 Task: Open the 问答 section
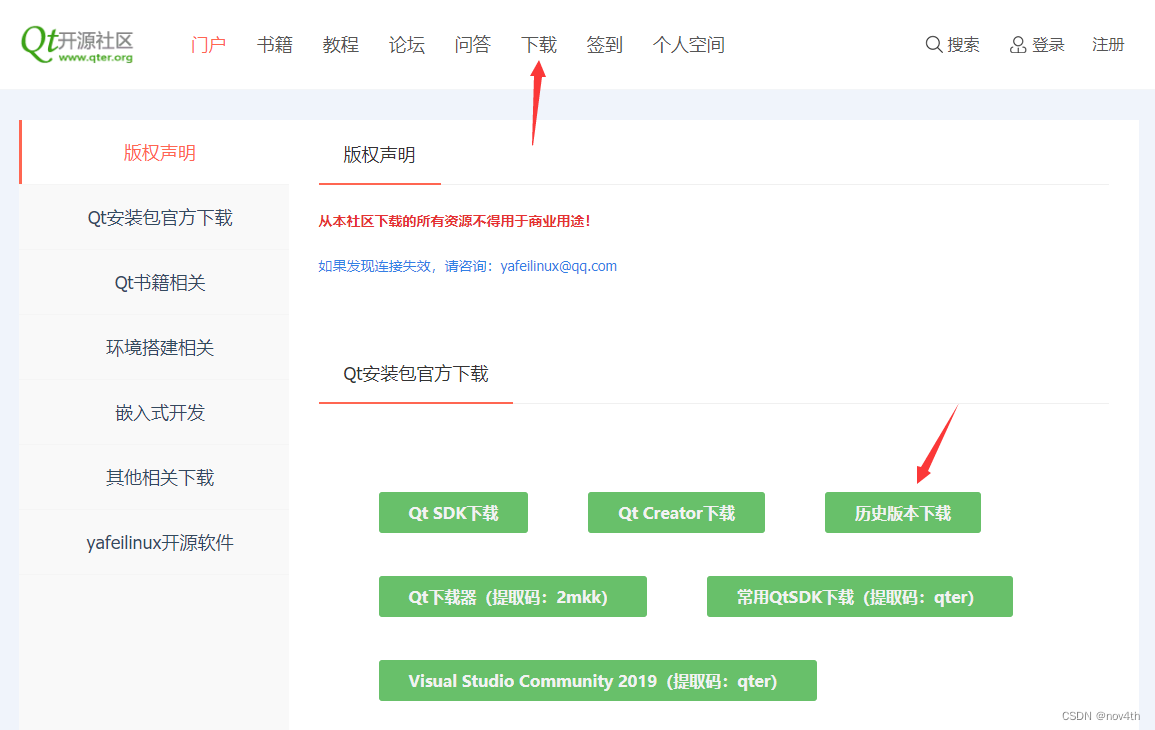click(x=472, y=44)
